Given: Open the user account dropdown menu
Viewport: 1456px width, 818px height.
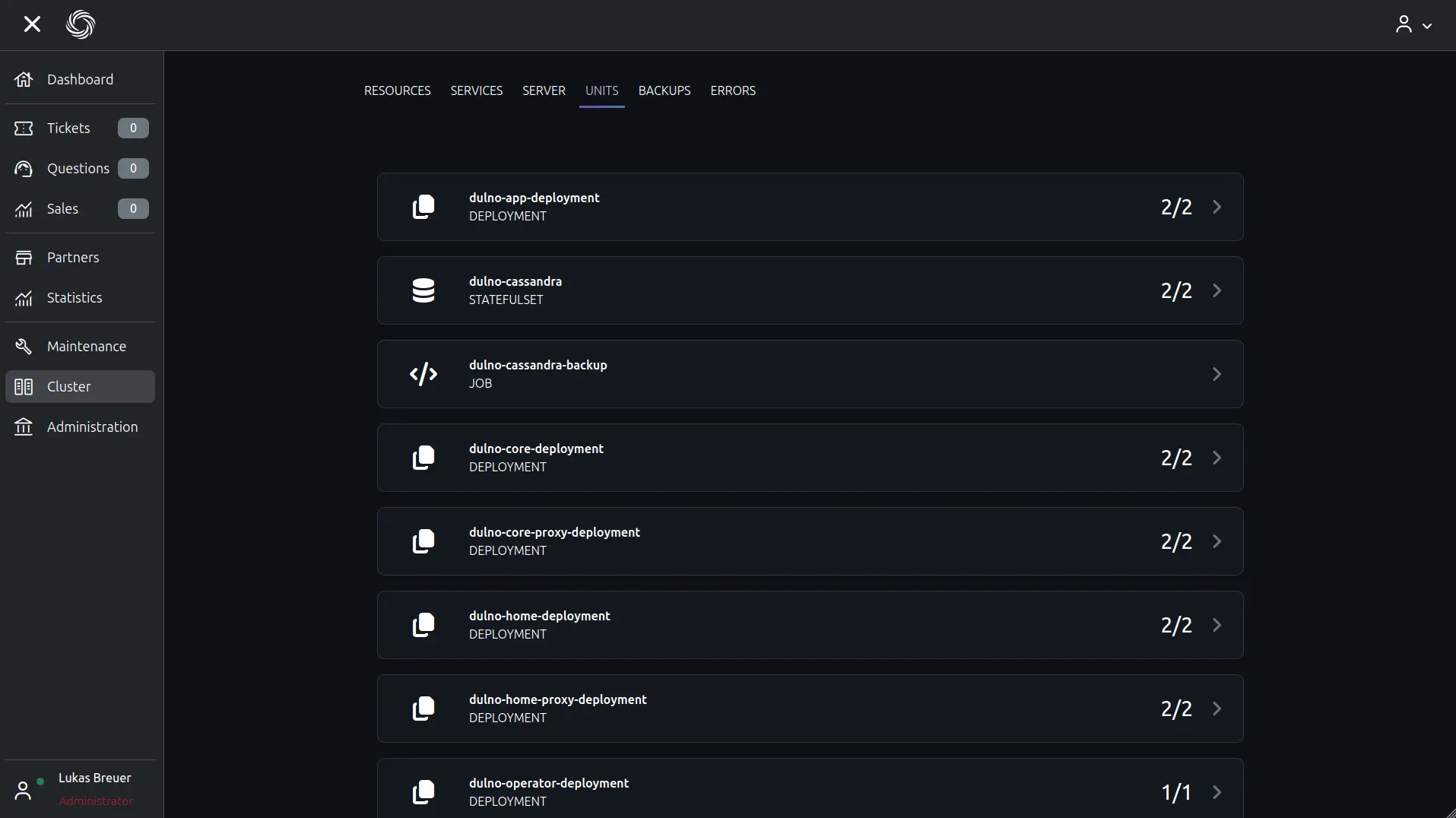Looking at the screenshot, I should coord(1413,24).
